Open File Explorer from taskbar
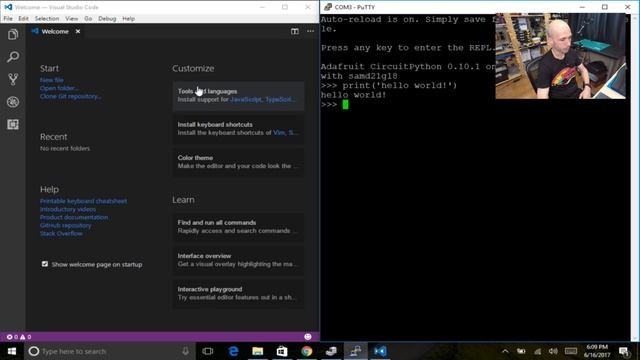 [258, 351]
